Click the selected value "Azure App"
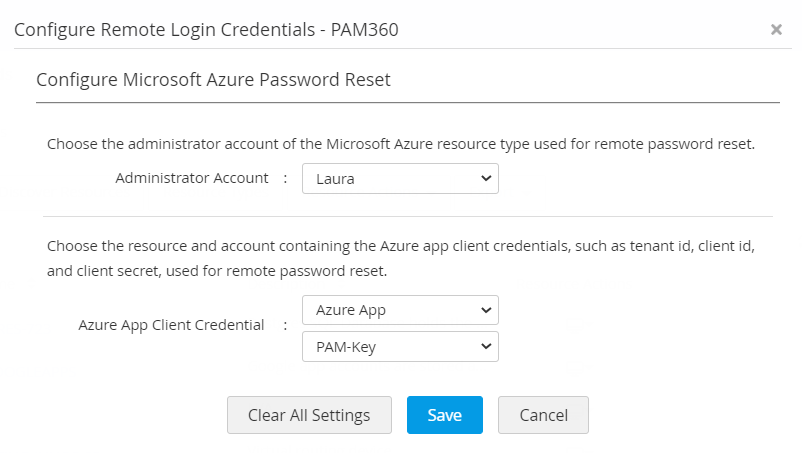The width and height of the screenshot is (802, 453). [350, 310]
